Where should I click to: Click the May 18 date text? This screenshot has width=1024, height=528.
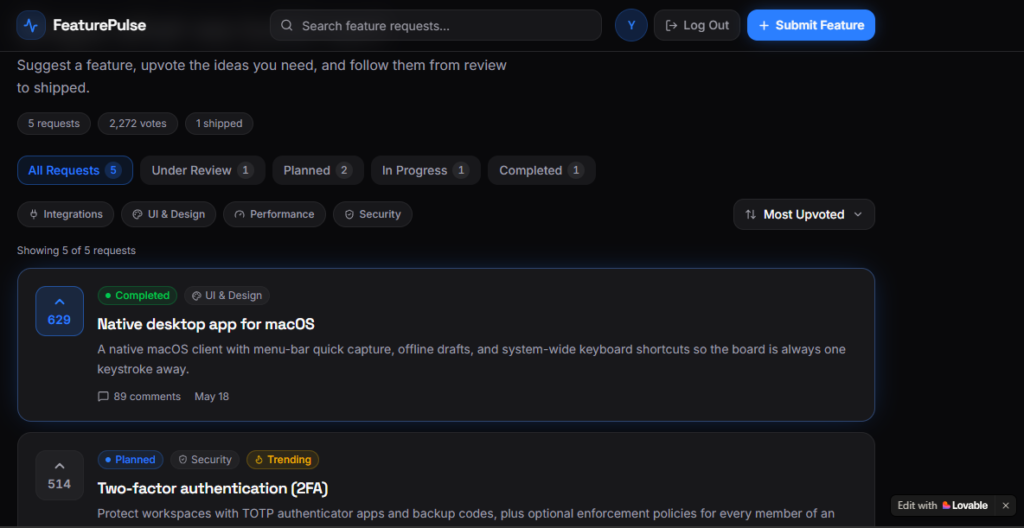point(212,397)
